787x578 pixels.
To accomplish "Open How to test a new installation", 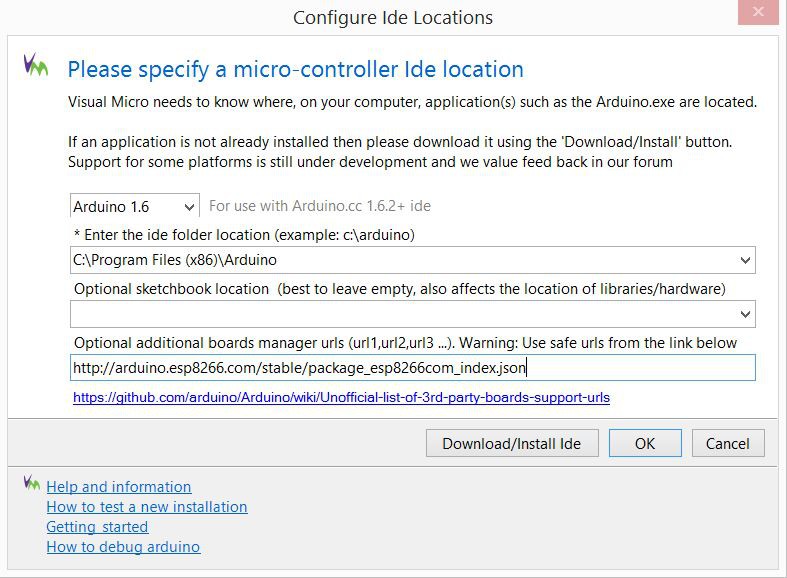I will 147,507.
